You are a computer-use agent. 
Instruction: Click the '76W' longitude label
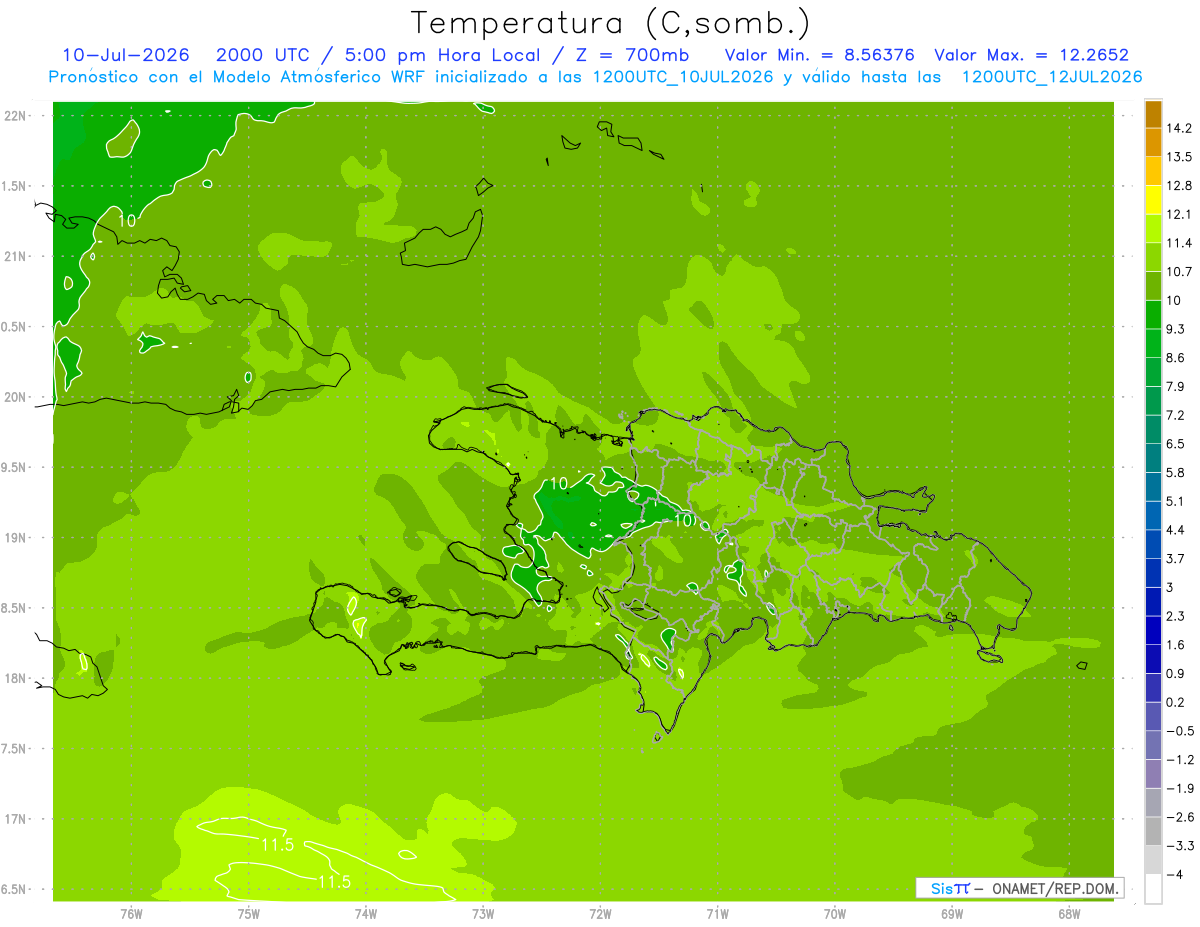(x=131, y=912)
